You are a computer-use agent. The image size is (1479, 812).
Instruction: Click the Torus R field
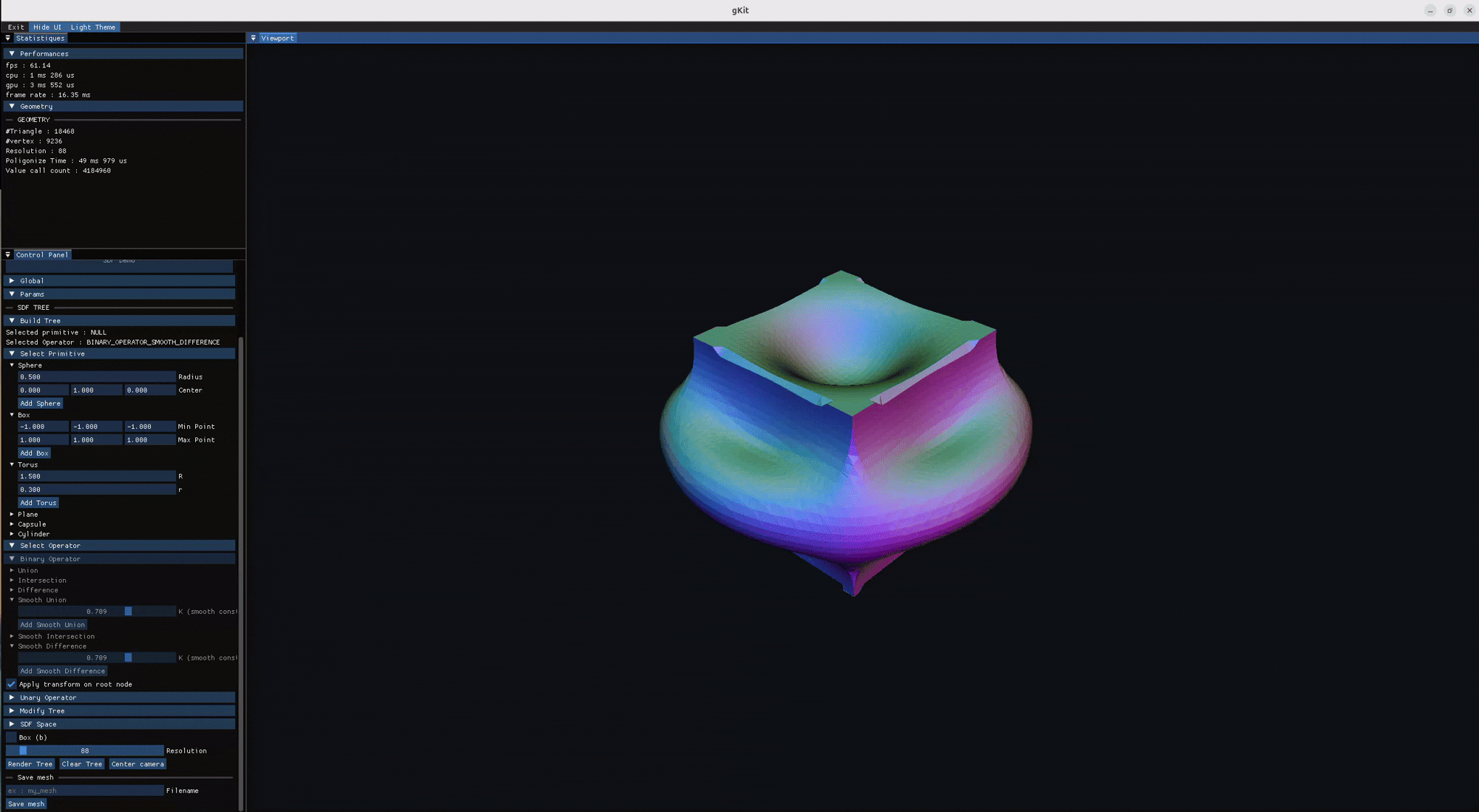97,477
